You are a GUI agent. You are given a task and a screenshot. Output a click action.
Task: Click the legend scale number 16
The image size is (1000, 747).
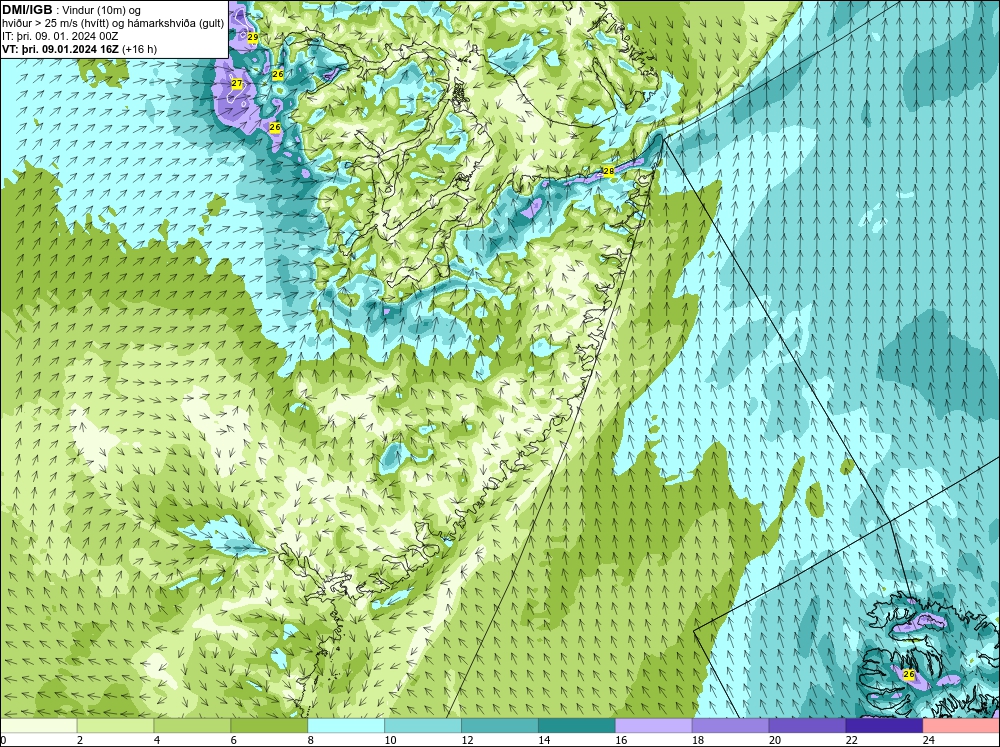click(621, 740)
